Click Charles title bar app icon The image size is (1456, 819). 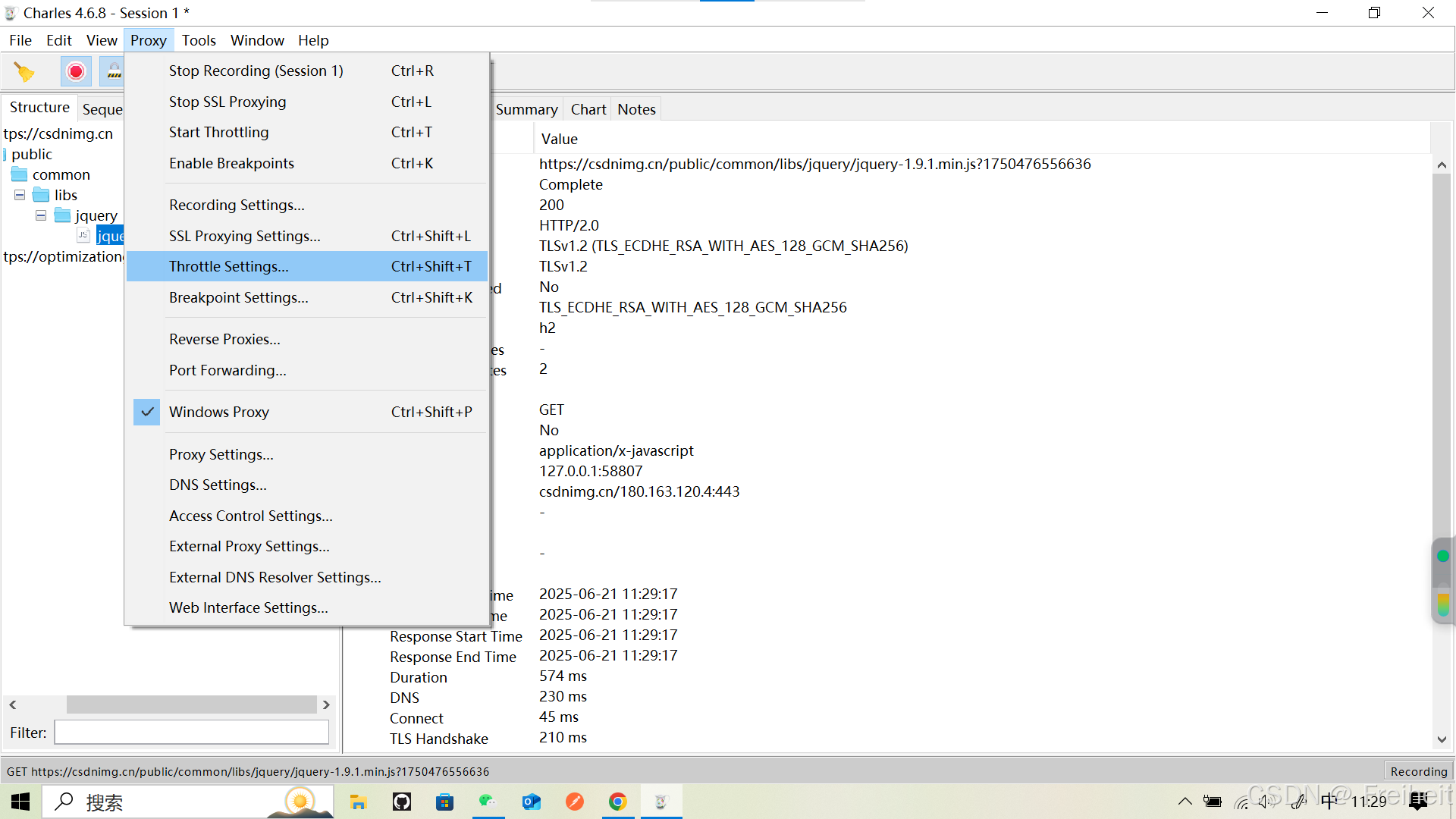(x=11, y=13)
